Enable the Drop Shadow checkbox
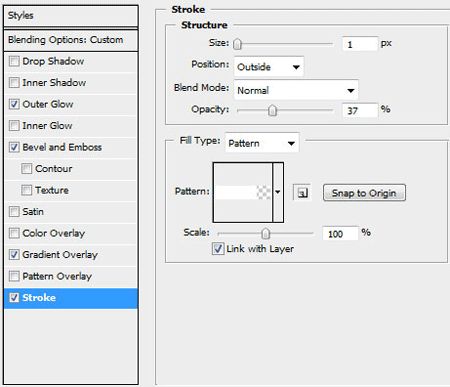This screenshot has width=450, height=387. pyautogui.click(x=14, y=61)
